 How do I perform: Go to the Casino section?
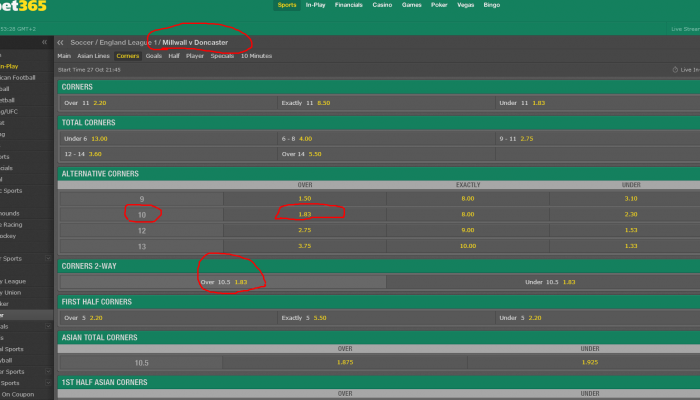point(382,5)
